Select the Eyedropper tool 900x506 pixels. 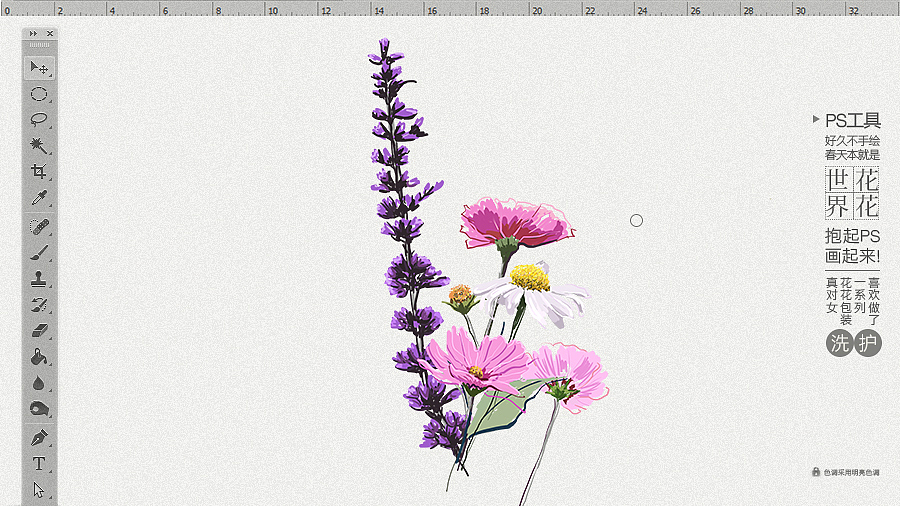pos(39,197)
